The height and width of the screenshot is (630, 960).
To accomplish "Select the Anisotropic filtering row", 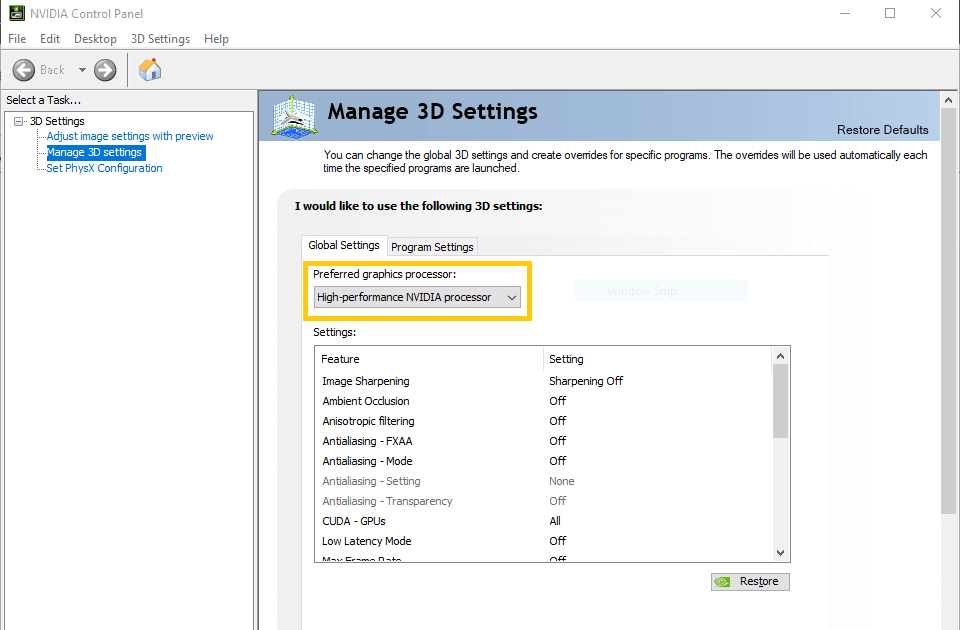I will (543, 421).
